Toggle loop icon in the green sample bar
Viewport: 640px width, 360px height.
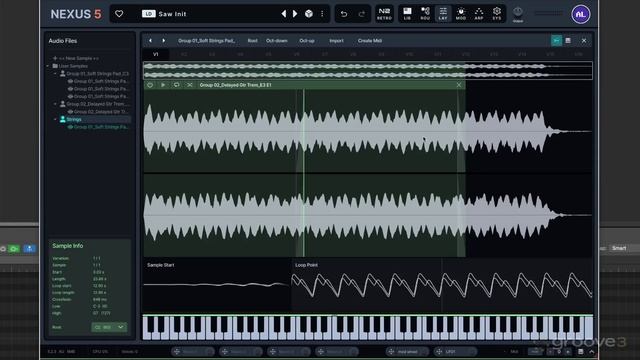176,85
